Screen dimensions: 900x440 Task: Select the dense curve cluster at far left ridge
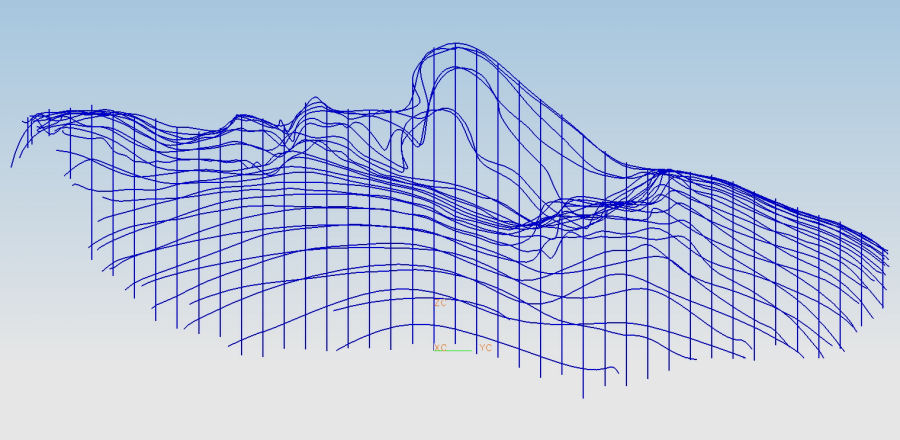pos(50,122)
